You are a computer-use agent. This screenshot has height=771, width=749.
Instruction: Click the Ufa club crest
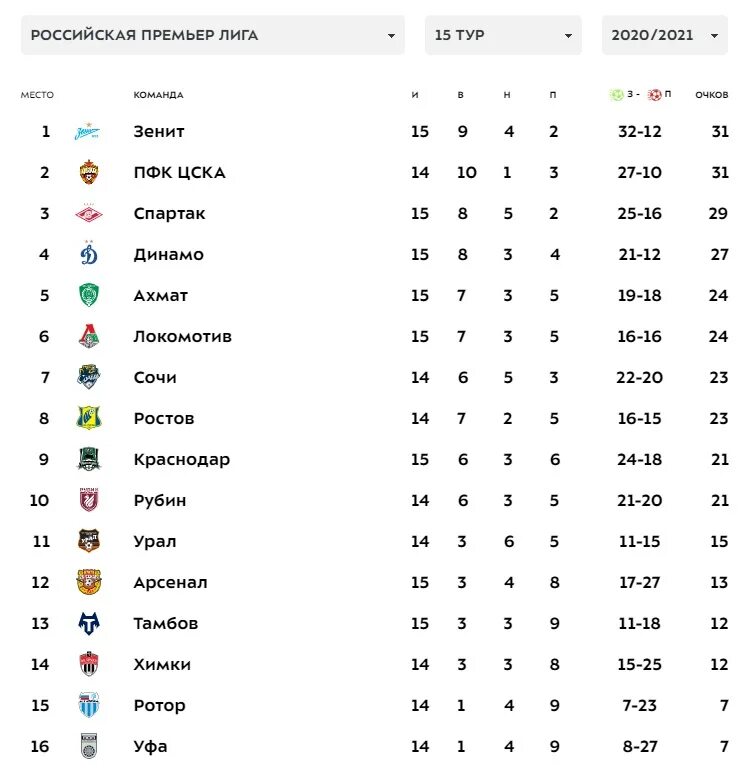tap(89, 746)
